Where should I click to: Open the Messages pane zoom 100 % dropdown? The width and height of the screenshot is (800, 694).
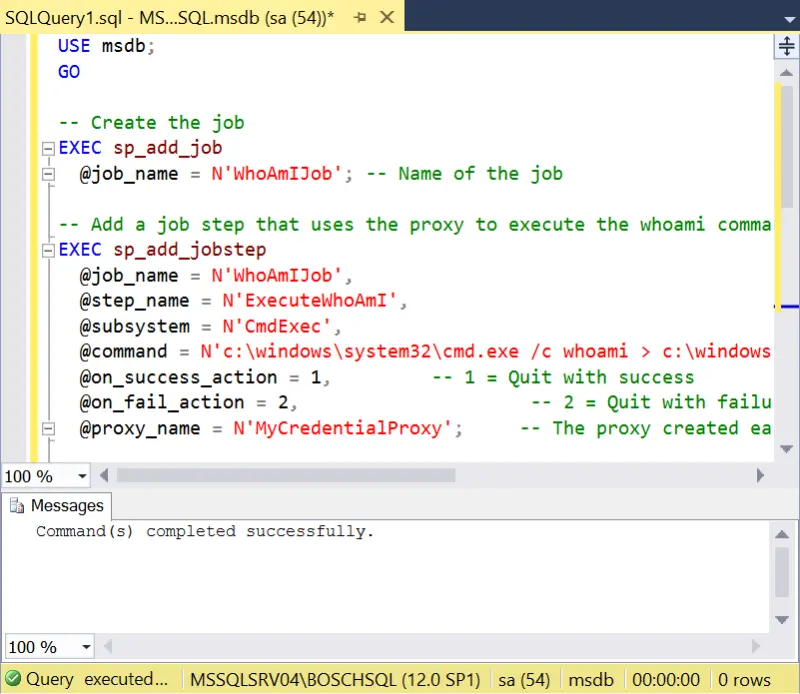(86, 648)
